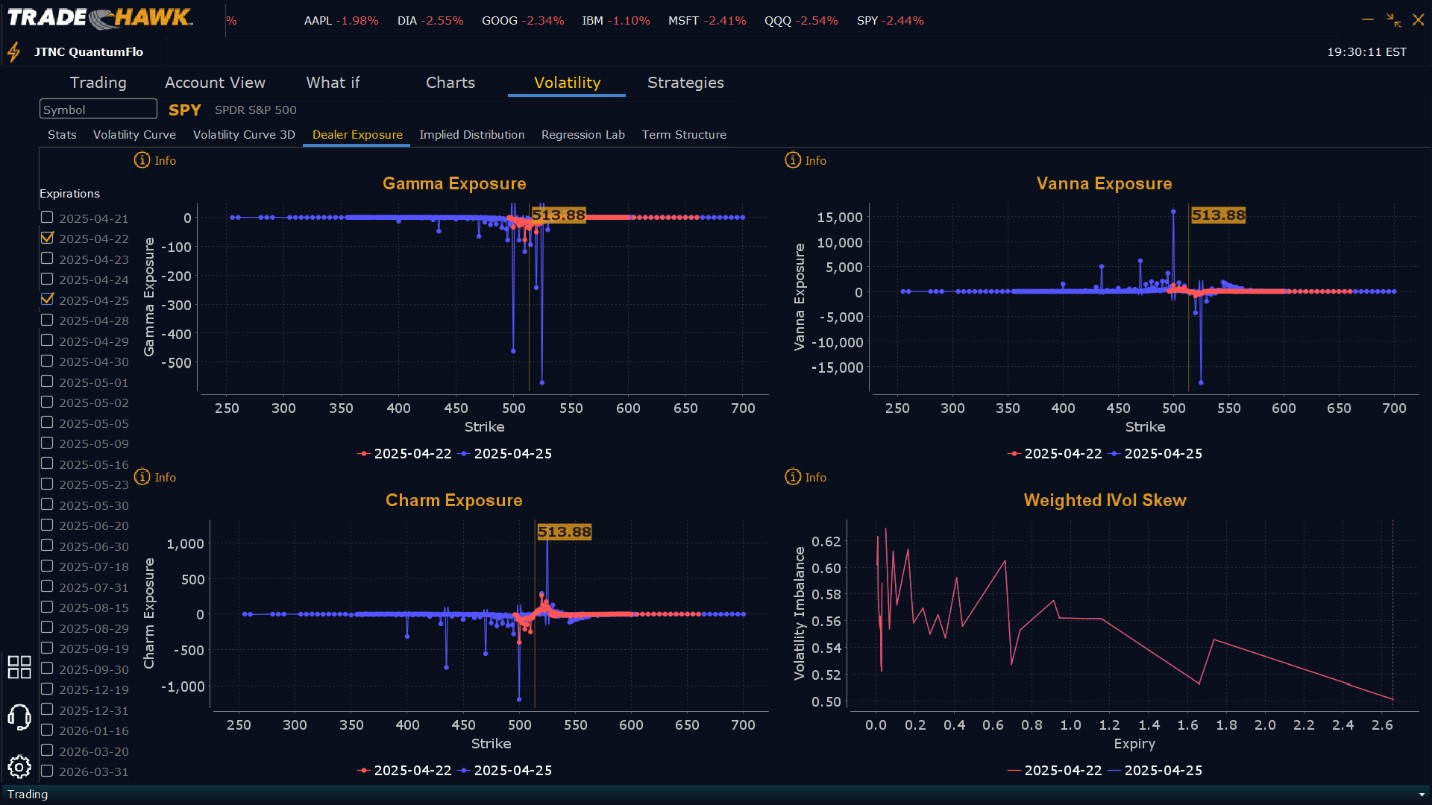
Task: Click the GOOG -2.34% ticker
Action: [523, 21]
